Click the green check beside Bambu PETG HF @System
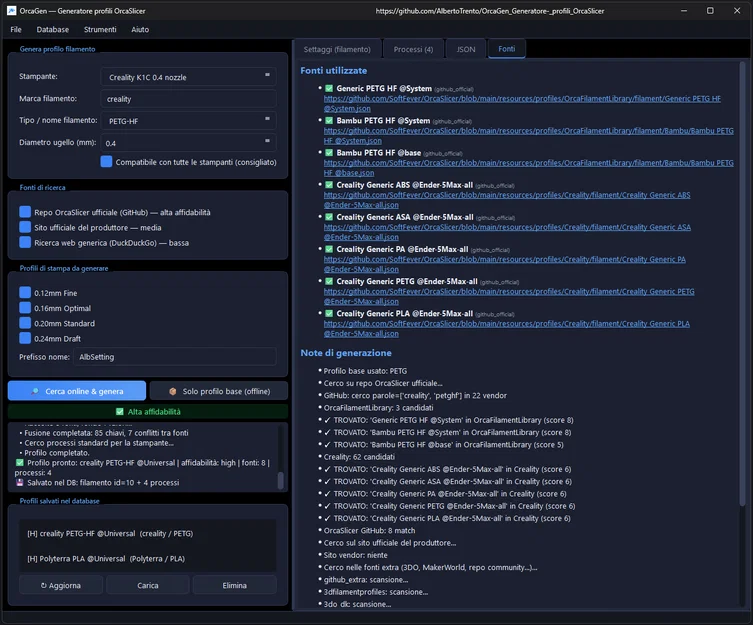The width and height of the screenshot is (753, 625). pos(329,121)
